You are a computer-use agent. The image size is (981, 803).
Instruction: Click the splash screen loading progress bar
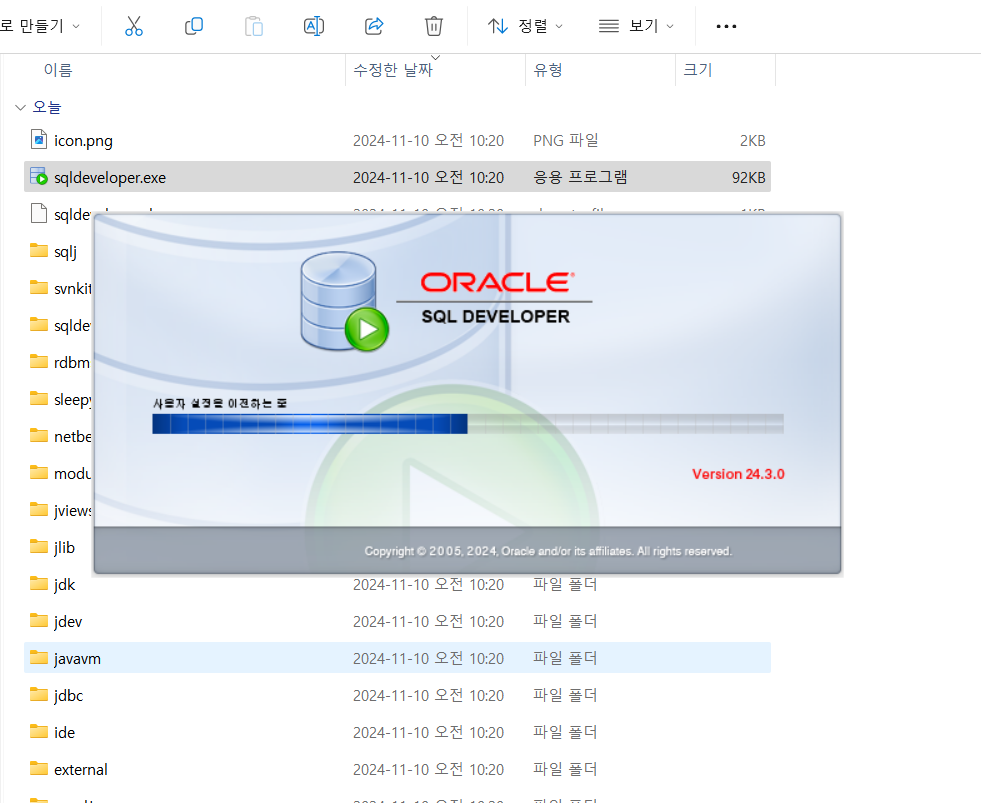pyautogui.click(x=468, y=424)
